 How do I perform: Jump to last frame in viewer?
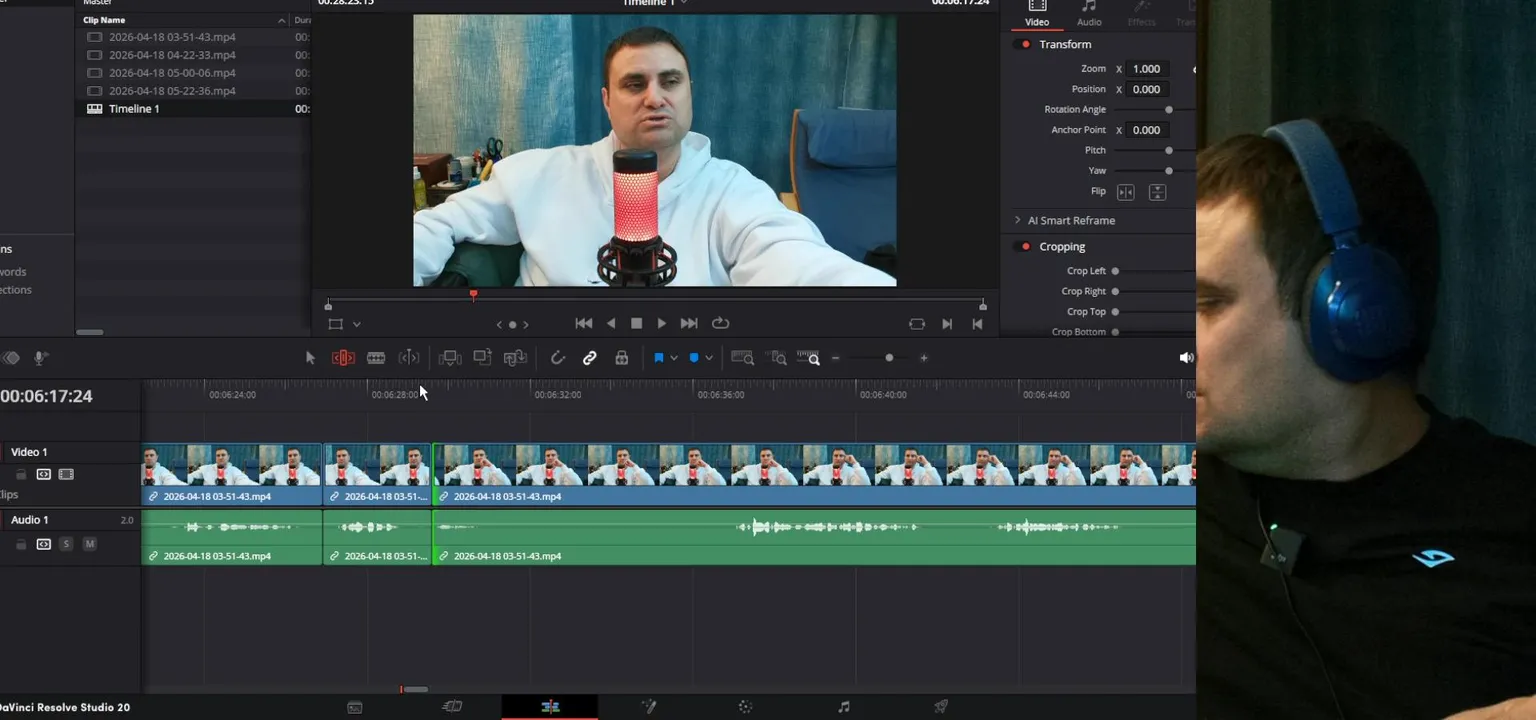689,323
